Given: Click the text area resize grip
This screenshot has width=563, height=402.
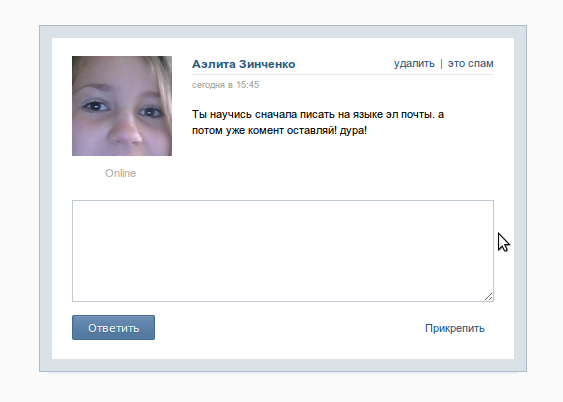Looking at the screenshot, I should pyautogui.click(x=489, y=296).
